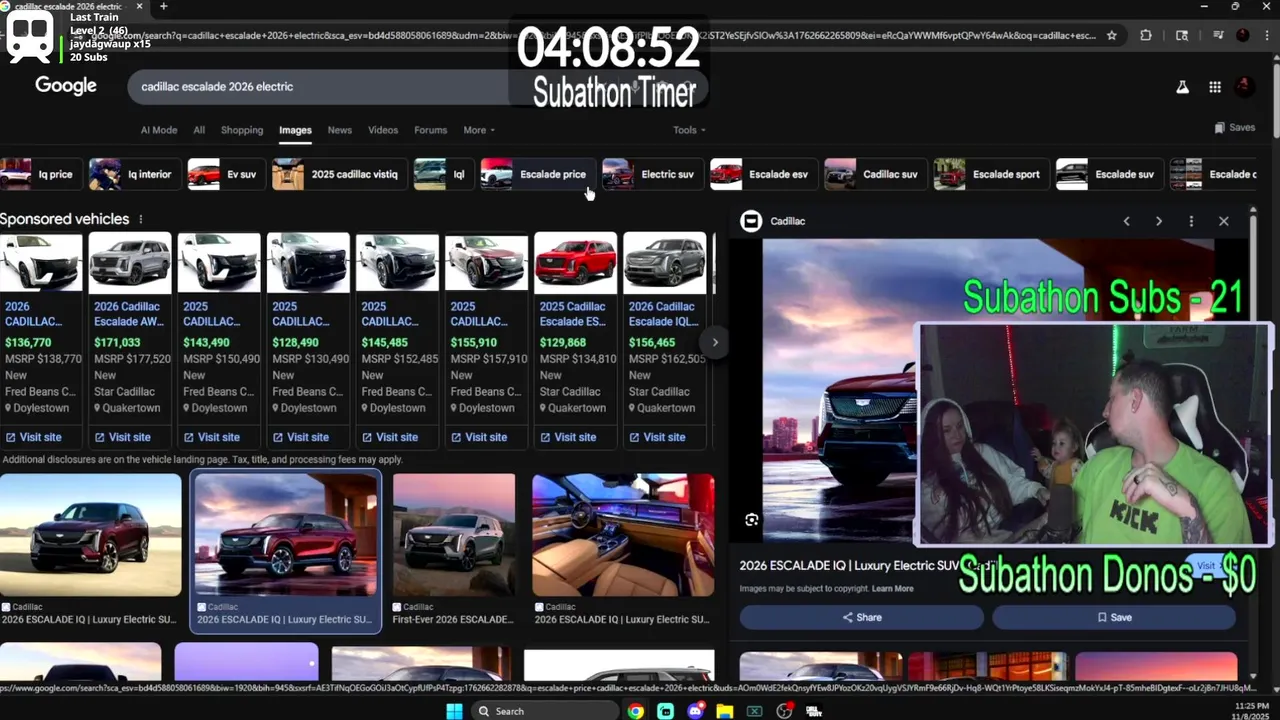1280x720 pixels.
Task: Filter by Cadillac suv chip
Action: [874, 174]
